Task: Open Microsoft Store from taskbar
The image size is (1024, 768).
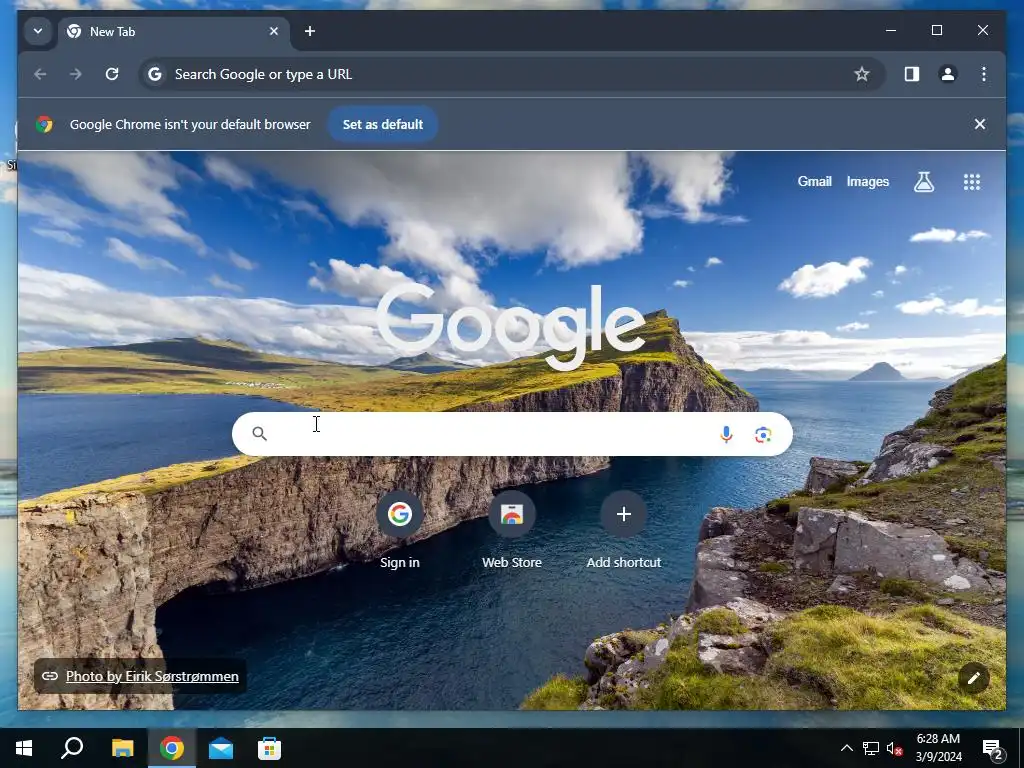Action: click(269, 748)
